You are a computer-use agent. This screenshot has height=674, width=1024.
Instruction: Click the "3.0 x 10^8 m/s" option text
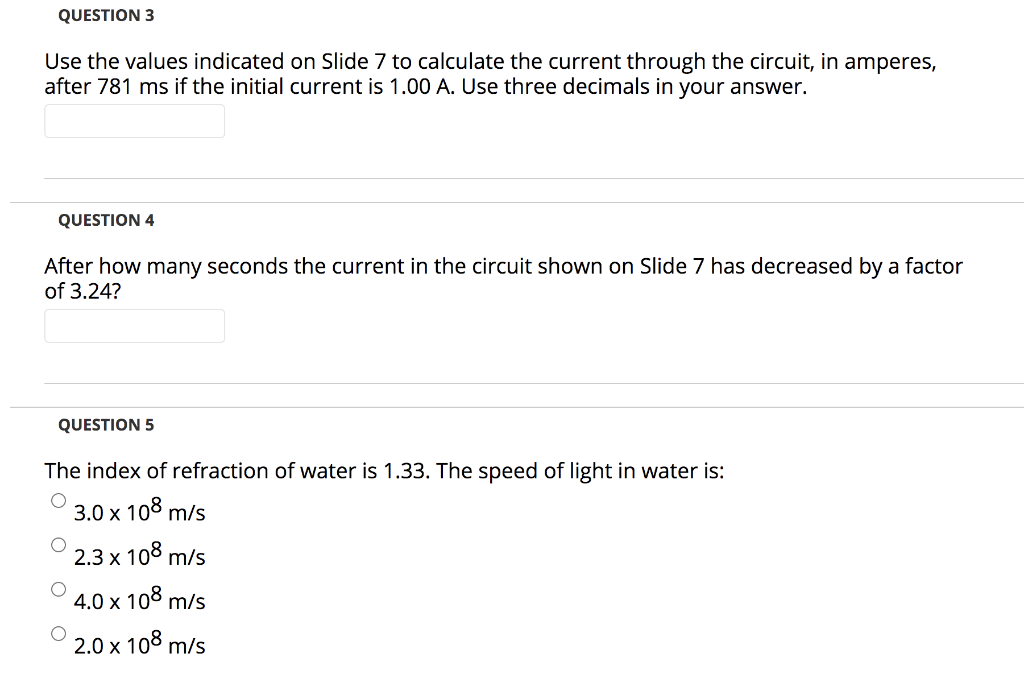[139, 513]
